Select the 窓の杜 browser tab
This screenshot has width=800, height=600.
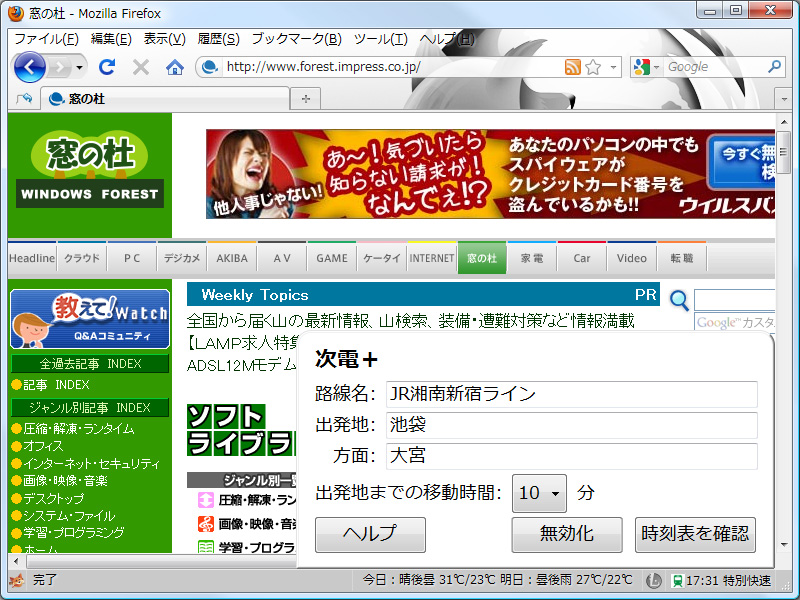(x=165, y=98)
